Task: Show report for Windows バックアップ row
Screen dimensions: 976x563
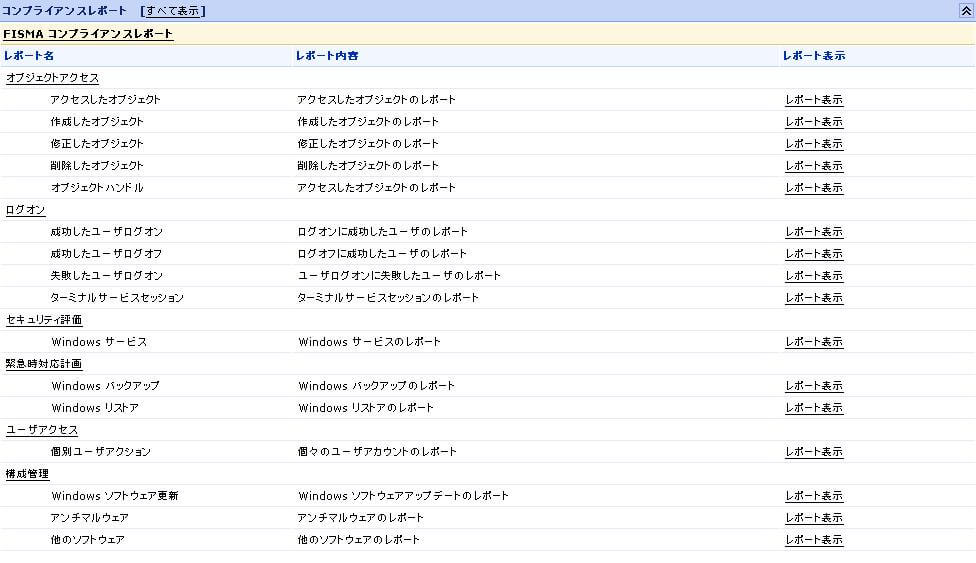Action: [814, 386]
